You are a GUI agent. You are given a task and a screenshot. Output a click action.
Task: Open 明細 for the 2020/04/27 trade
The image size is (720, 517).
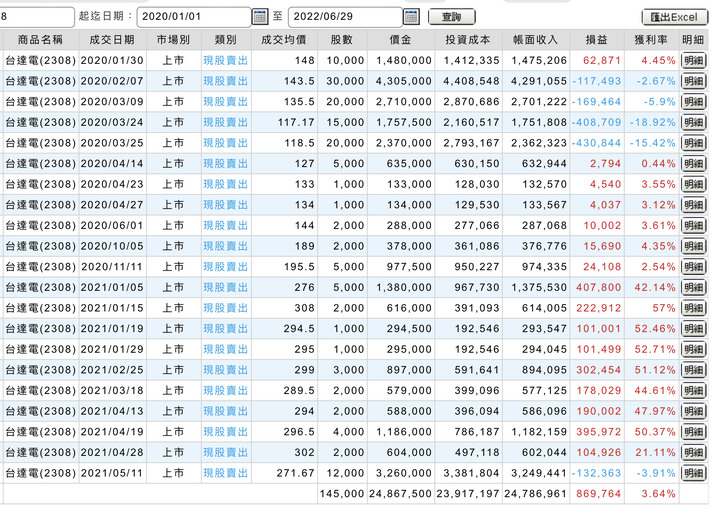click(x=693, y=205)
